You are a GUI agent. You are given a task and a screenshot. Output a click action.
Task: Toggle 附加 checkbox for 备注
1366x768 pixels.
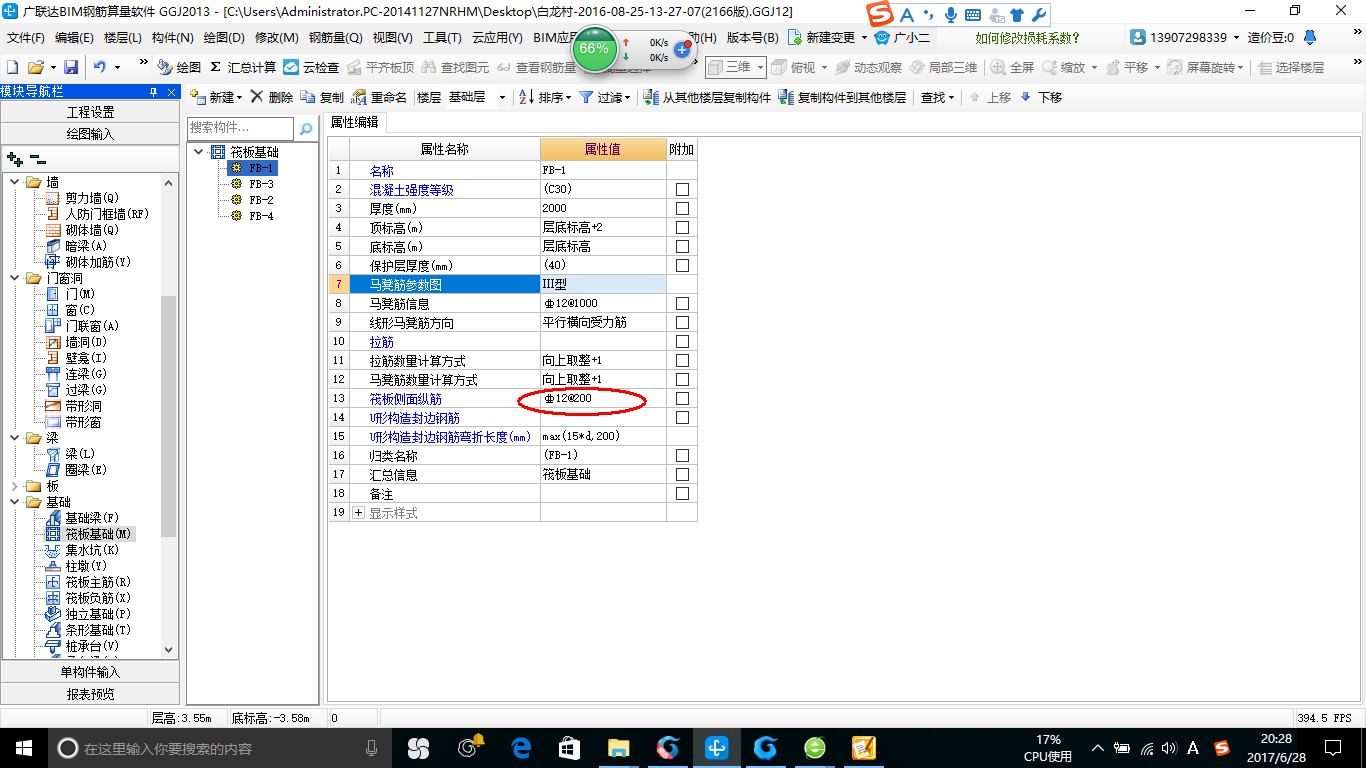682,493
